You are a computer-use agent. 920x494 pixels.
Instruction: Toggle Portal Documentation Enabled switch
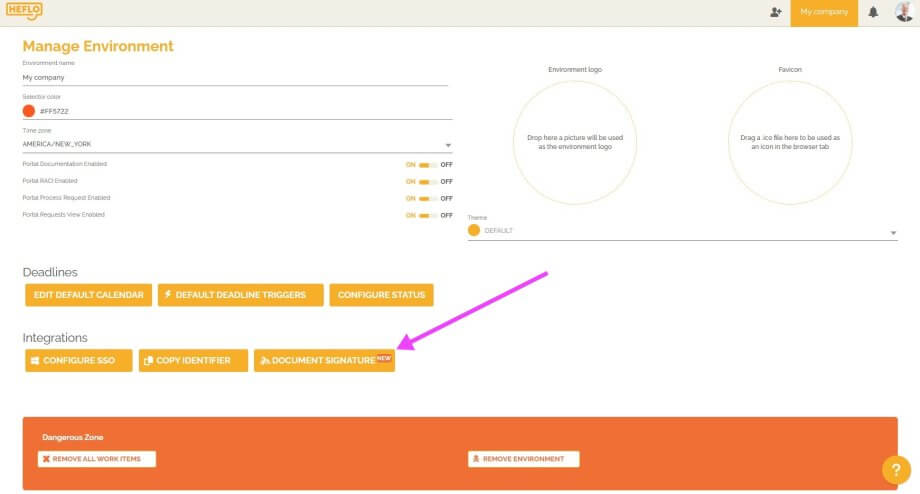(x=428, y=165)
